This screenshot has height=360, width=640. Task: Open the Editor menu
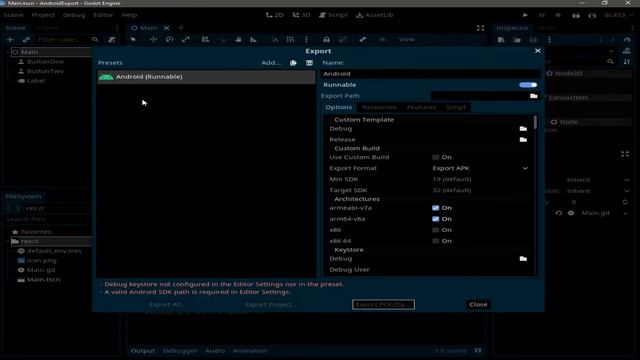103,15
